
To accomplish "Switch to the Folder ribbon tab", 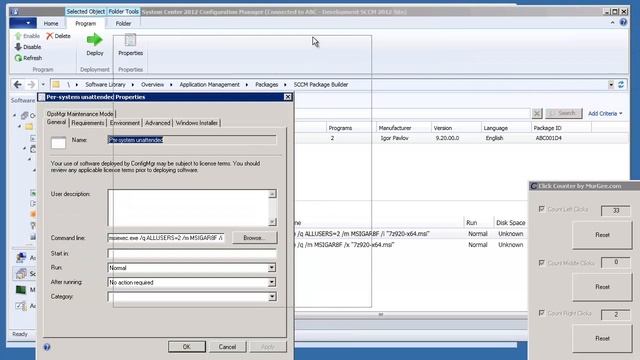I will click(123, 24).
